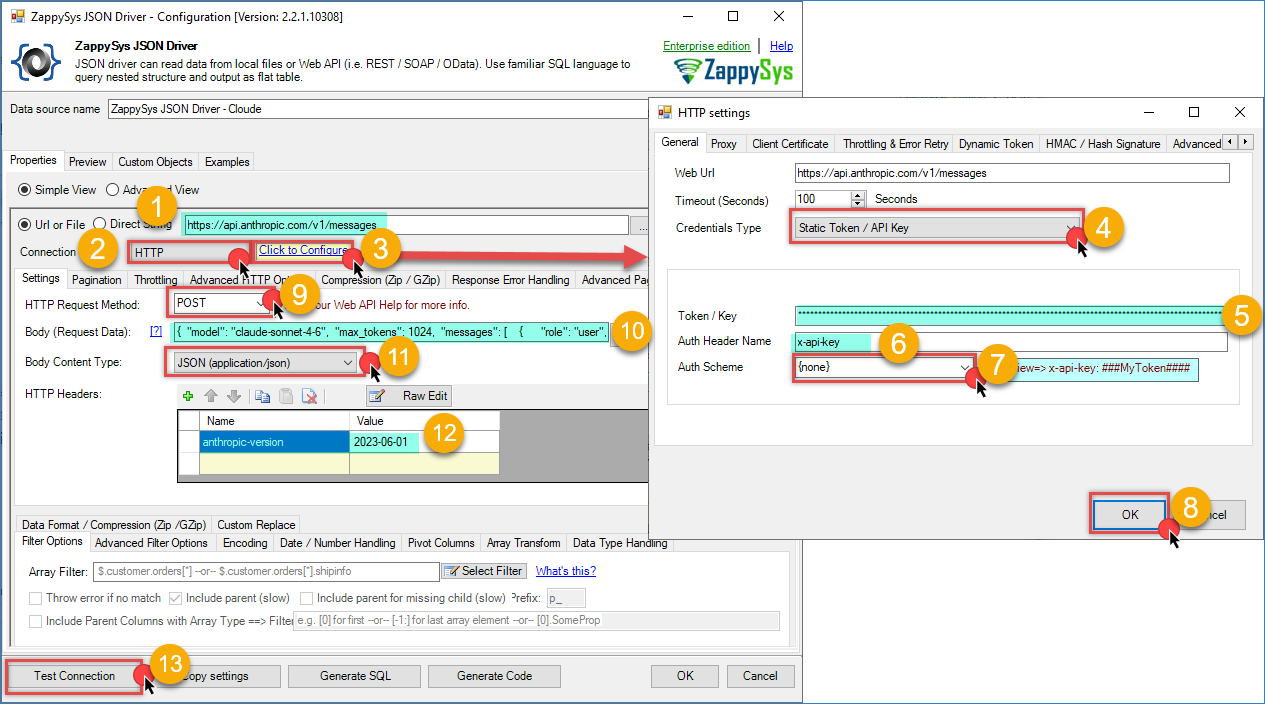Click the paste headers icon

(x=286, y=396)
